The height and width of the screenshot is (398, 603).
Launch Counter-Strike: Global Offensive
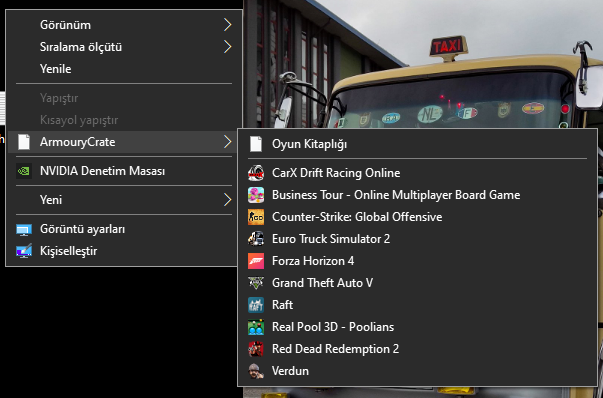click(418, 217)
